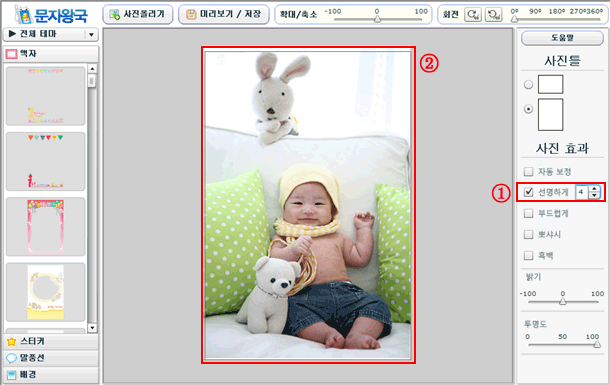Click the rotate clockwise icon
Screen dimensions: 610x385
[473, 14]
